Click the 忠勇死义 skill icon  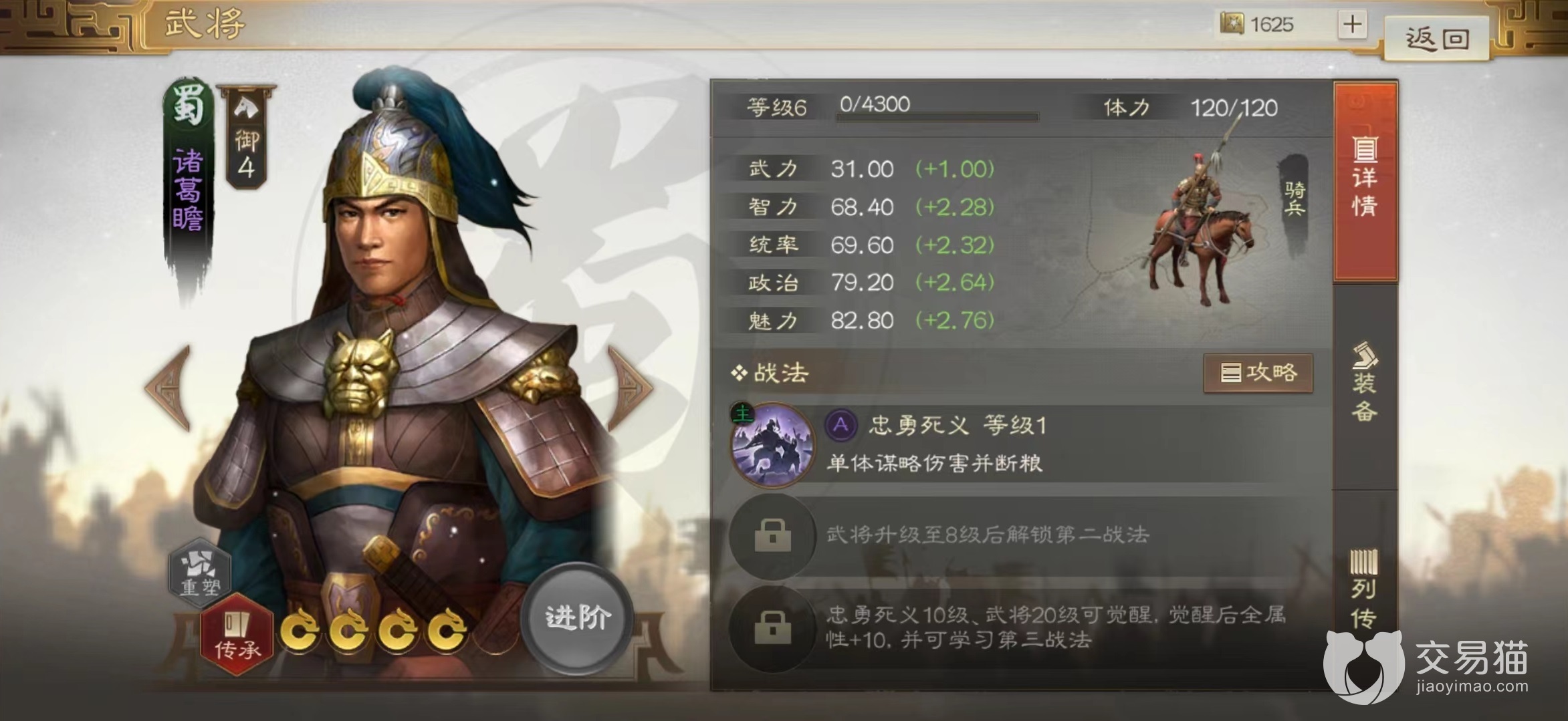pos(772,443)
